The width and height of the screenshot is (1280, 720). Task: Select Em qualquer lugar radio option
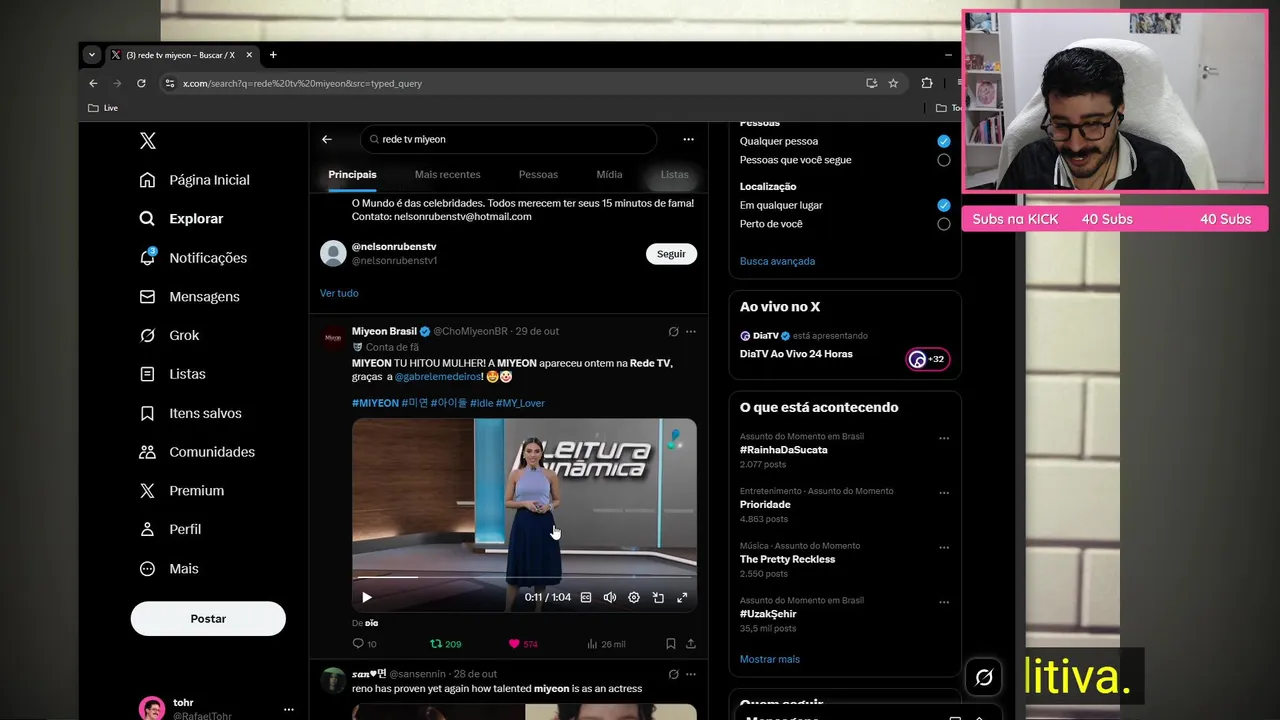pos(943,205)
